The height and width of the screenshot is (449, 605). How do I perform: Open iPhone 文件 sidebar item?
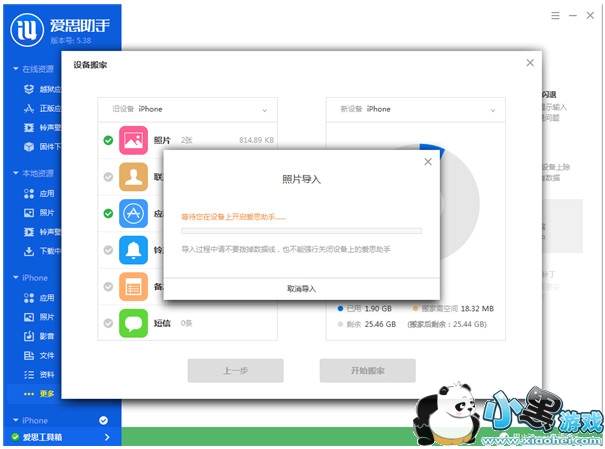pos(39,355)
